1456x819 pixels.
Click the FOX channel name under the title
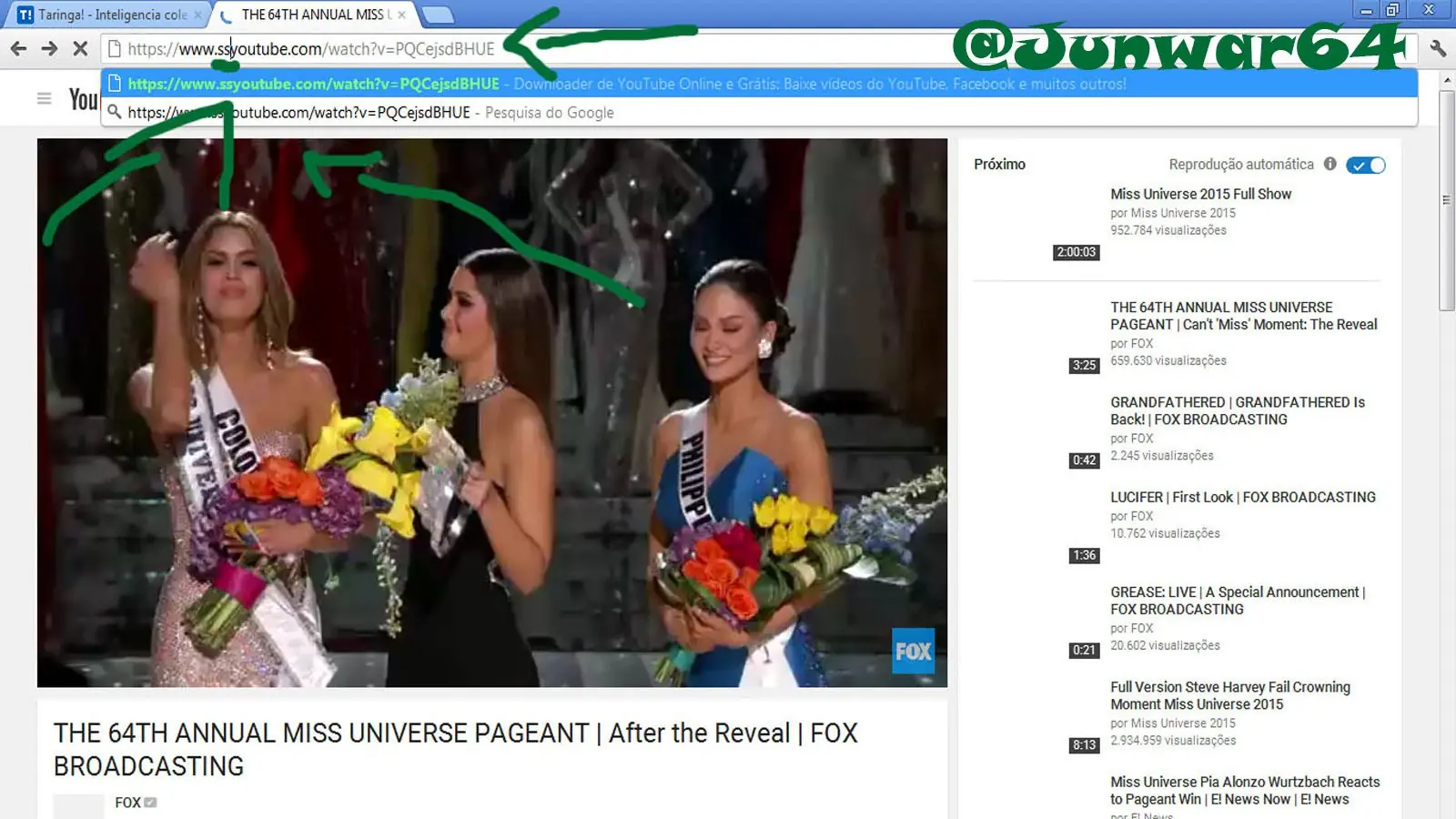[127, 802]
